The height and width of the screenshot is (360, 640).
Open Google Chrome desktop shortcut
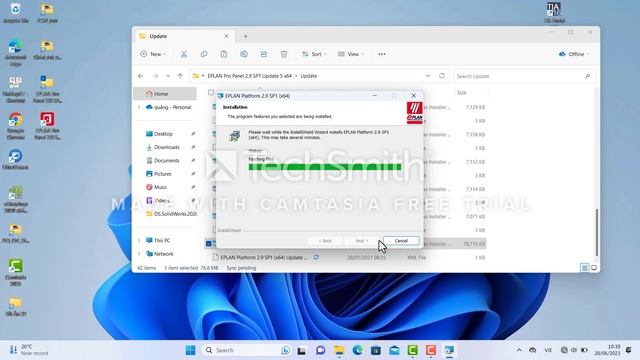[x=16, y=126]
